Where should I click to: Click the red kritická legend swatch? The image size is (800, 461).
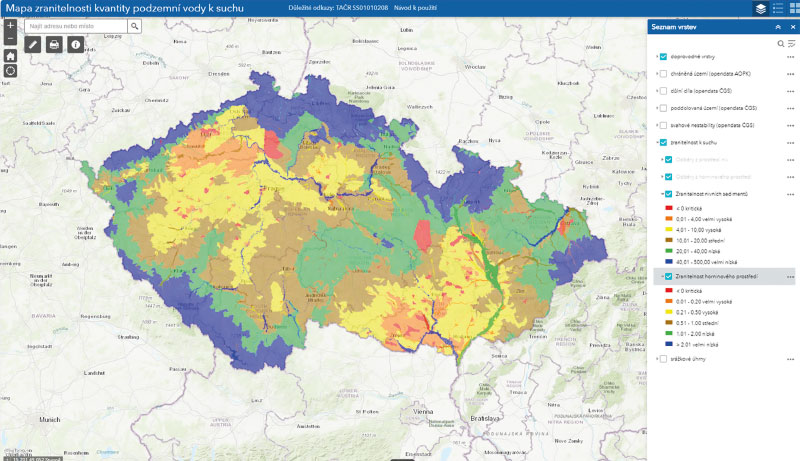click(x=667, y=206)
